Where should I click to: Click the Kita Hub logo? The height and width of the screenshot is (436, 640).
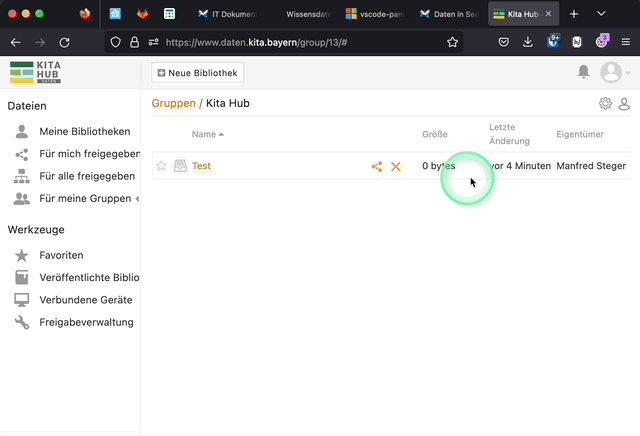click(x=36, y=73)
